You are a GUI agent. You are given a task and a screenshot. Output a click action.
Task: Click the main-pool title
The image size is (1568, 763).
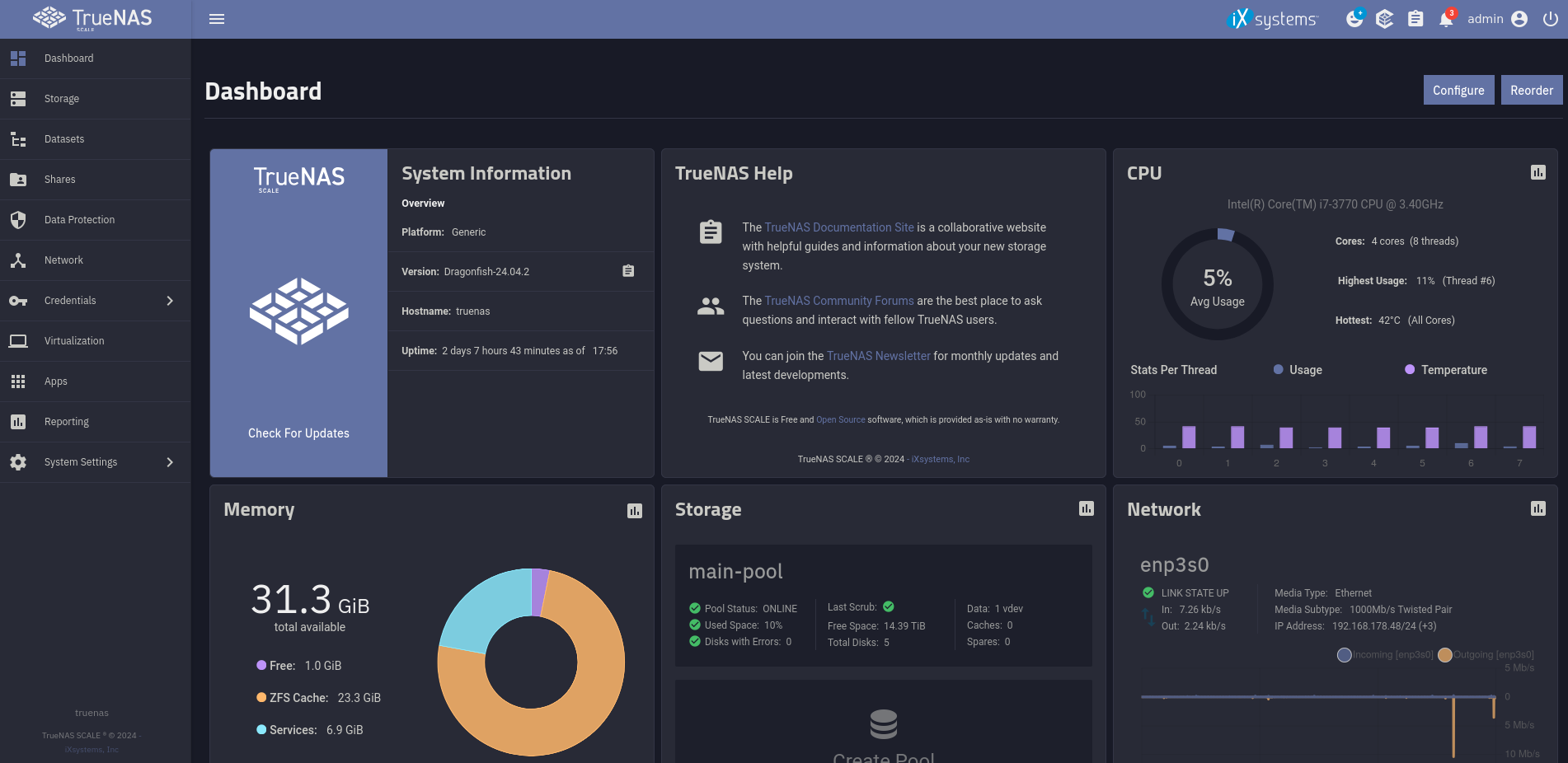pyautogui.click(x=735, y=572)
